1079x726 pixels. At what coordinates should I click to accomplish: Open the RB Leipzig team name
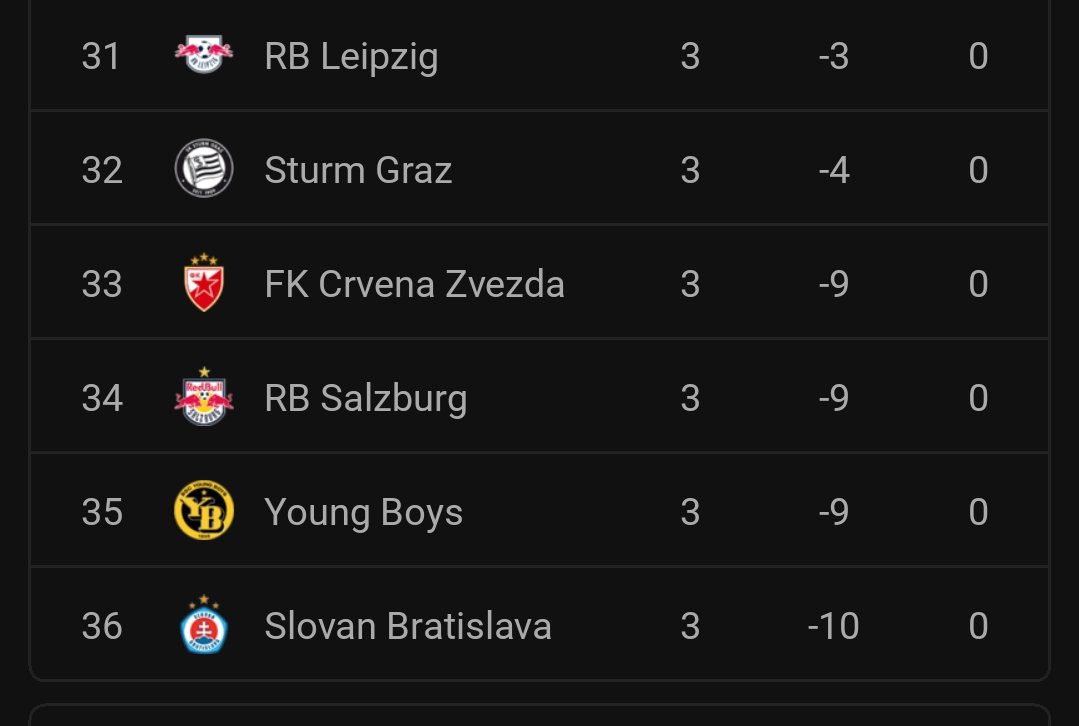click(351, 57)
